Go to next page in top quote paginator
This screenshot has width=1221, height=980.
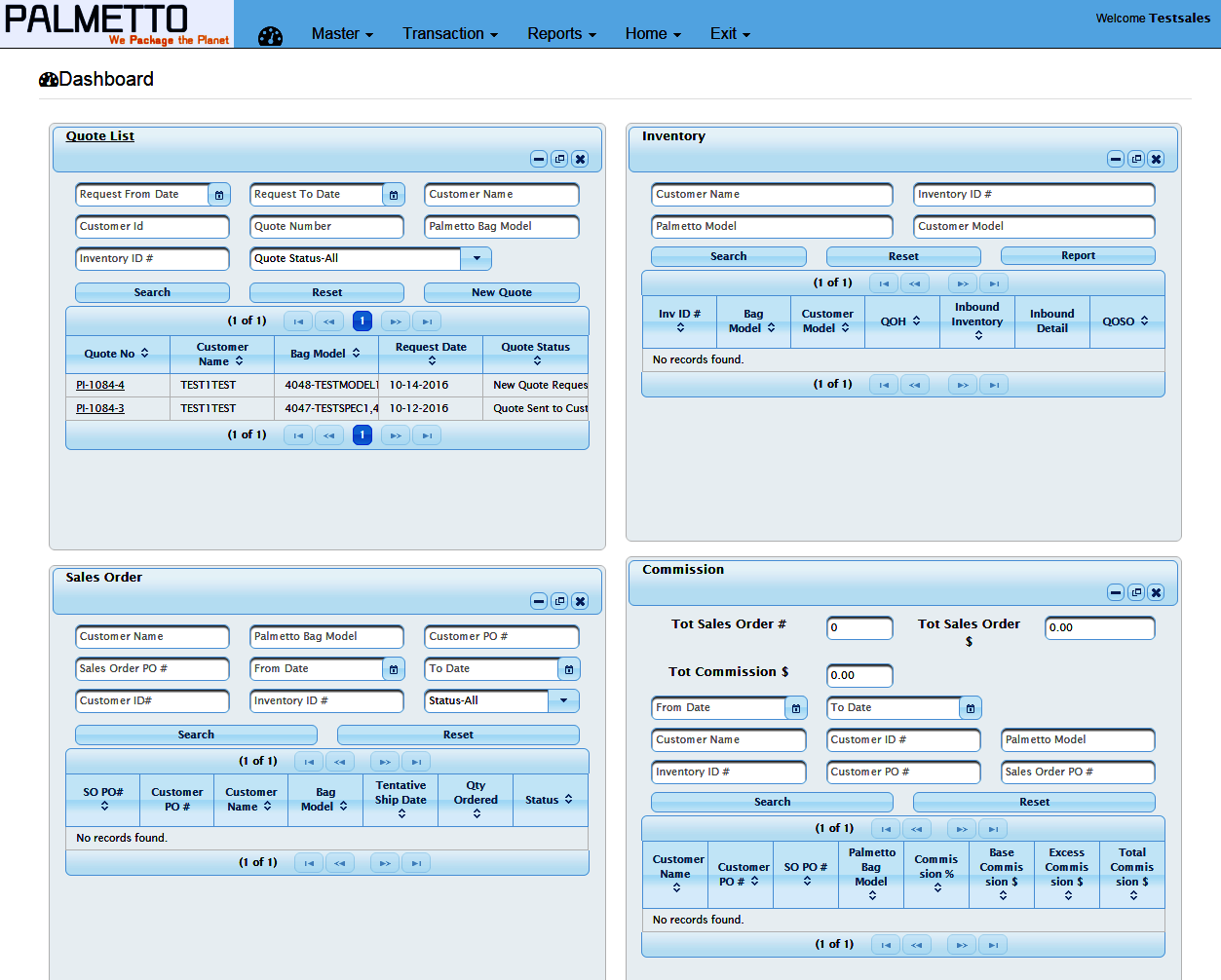tap(396, 321)
